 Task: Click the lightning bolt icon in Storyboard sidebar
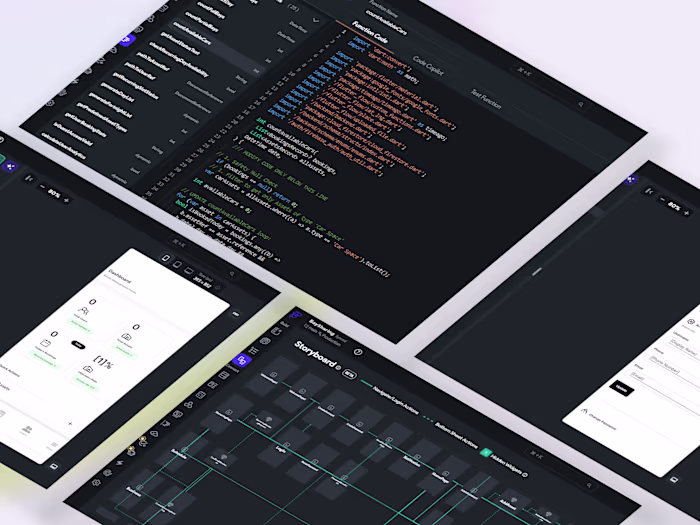click(x=119, y=463)
